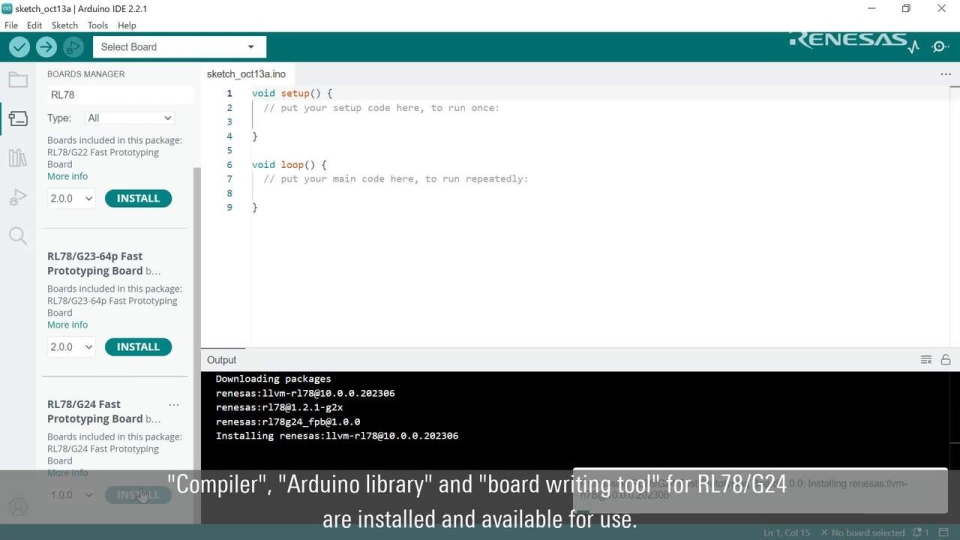Open the Select Board dropdown
The width and height of the screenshot is (960, 540).
pyautogui.click(x=179, y=47)
